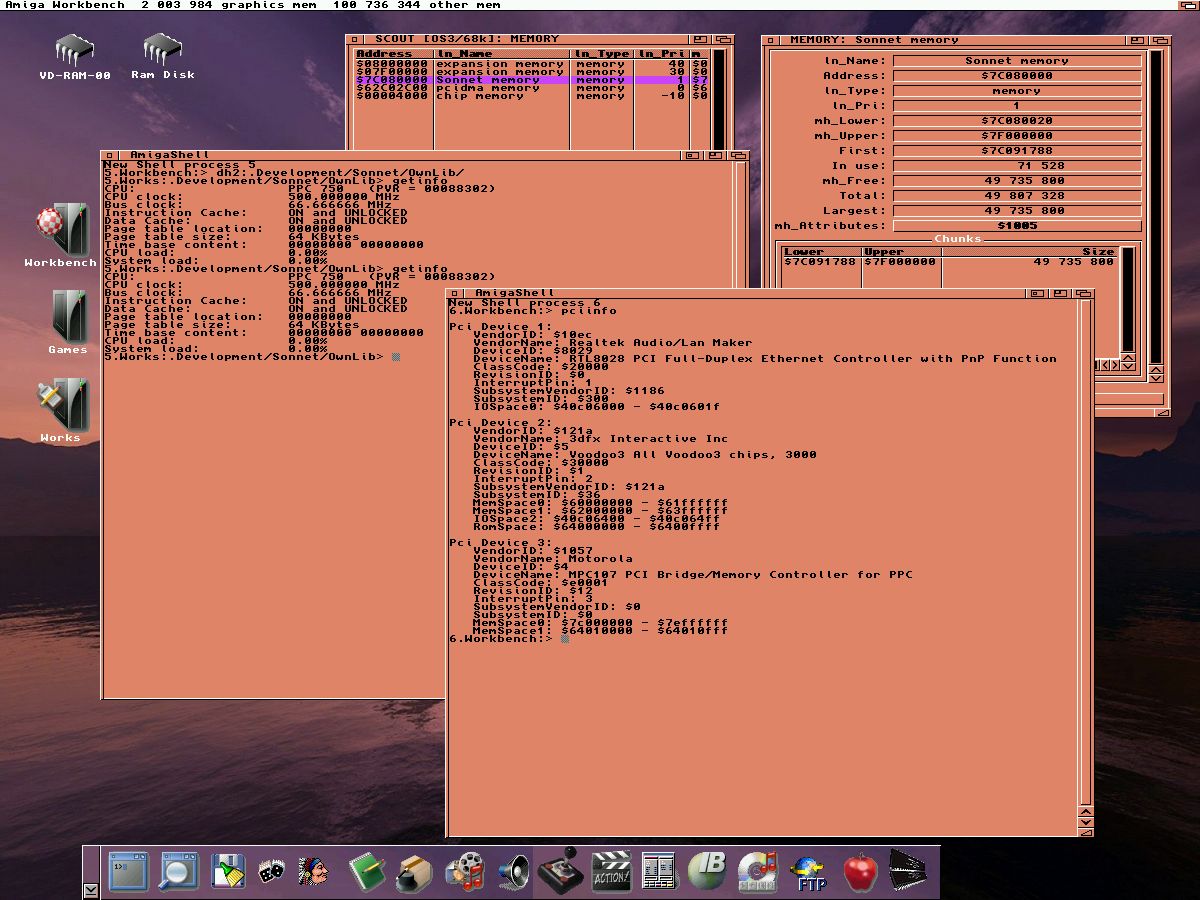Click the ln_Name column header in Scout
1200x900 pixels.
(502, 54)
